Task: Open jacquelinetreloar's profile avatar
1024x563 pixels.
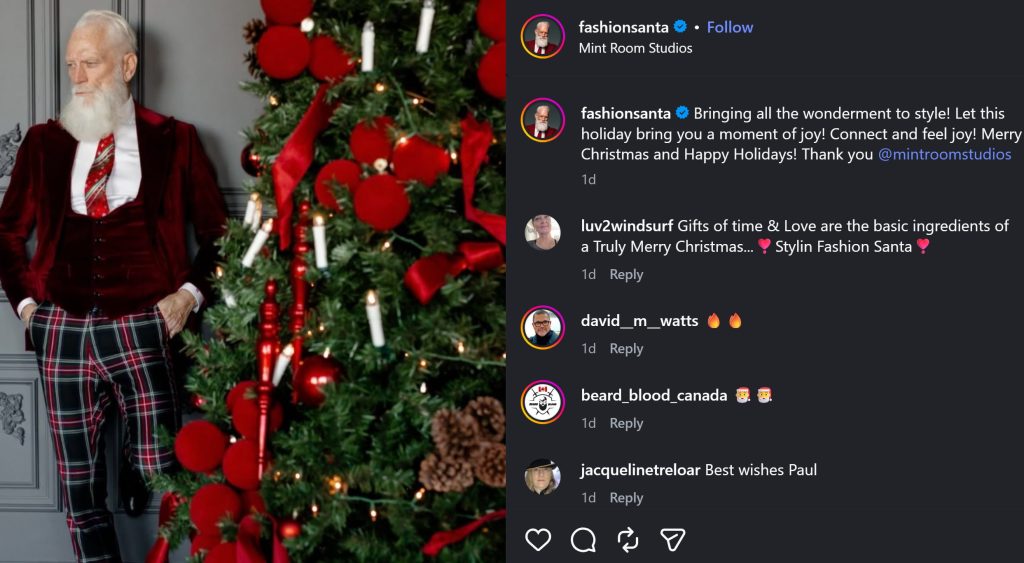Action: click(543, 477)
